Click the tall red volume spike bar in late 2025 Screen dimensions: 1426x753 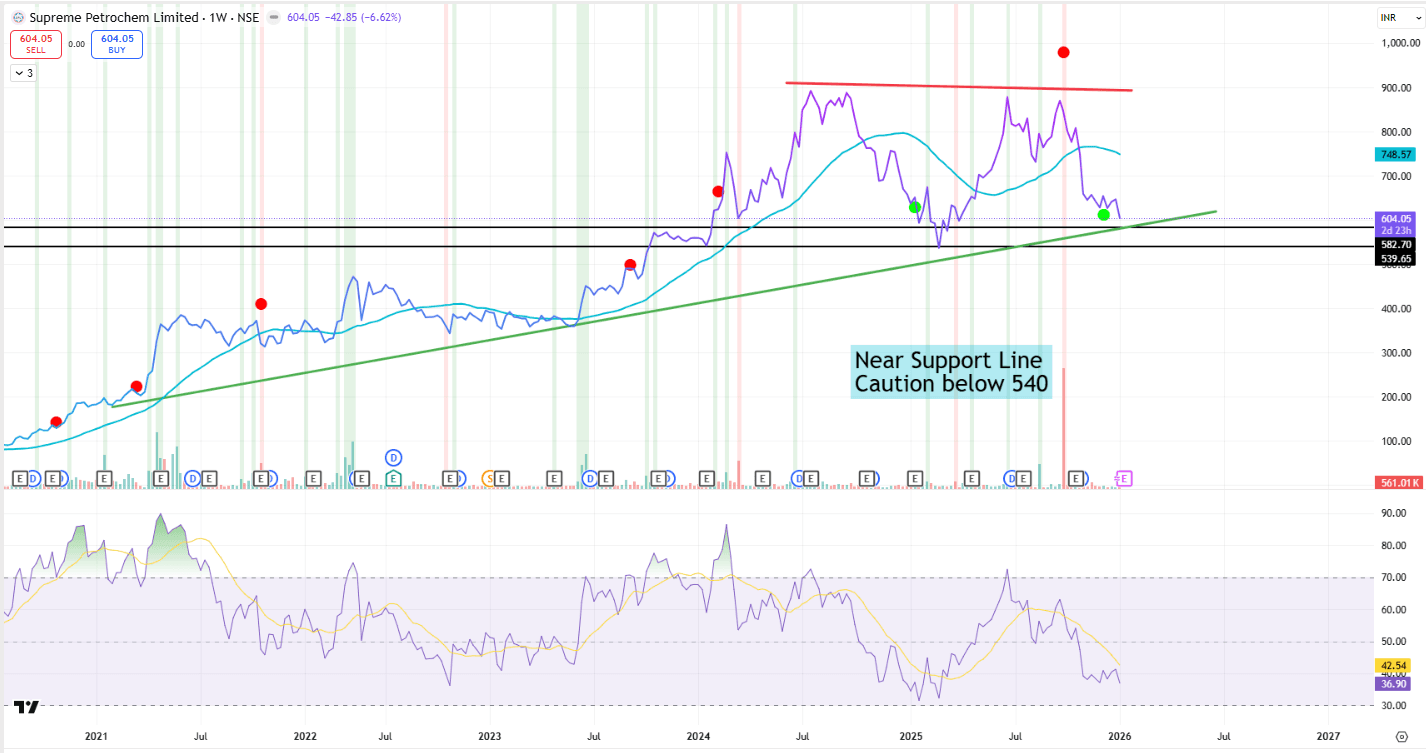(1064, 427)
